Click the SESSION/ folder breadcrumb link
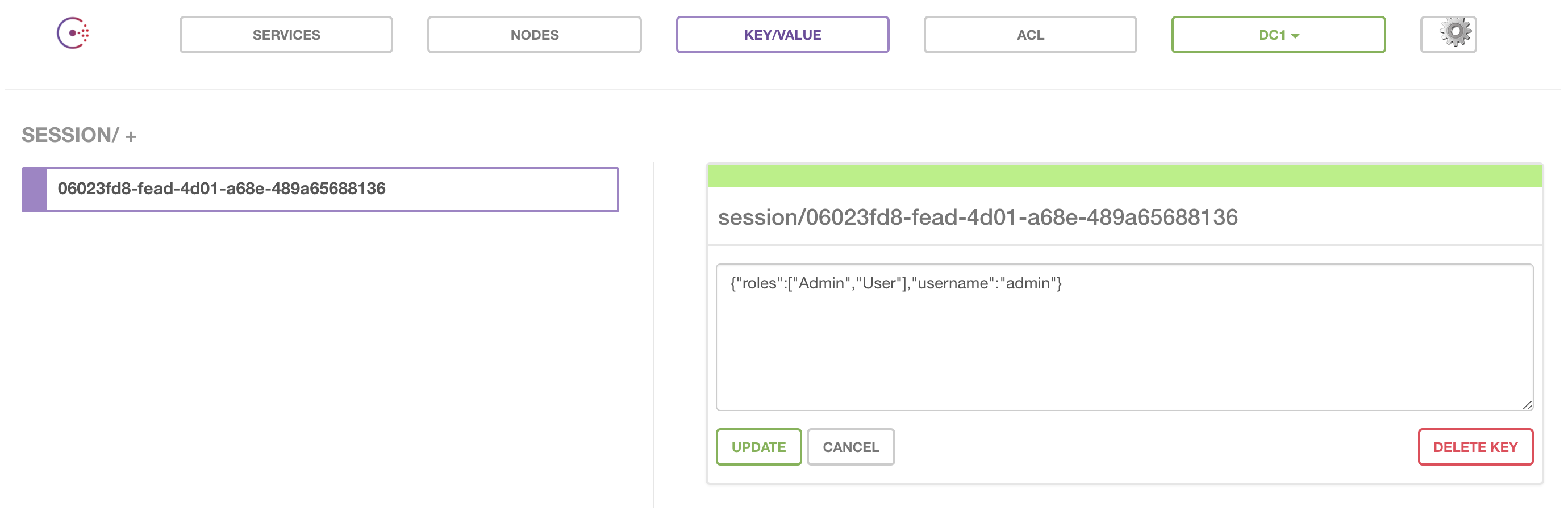1568x519 pixels. (70, 135)
